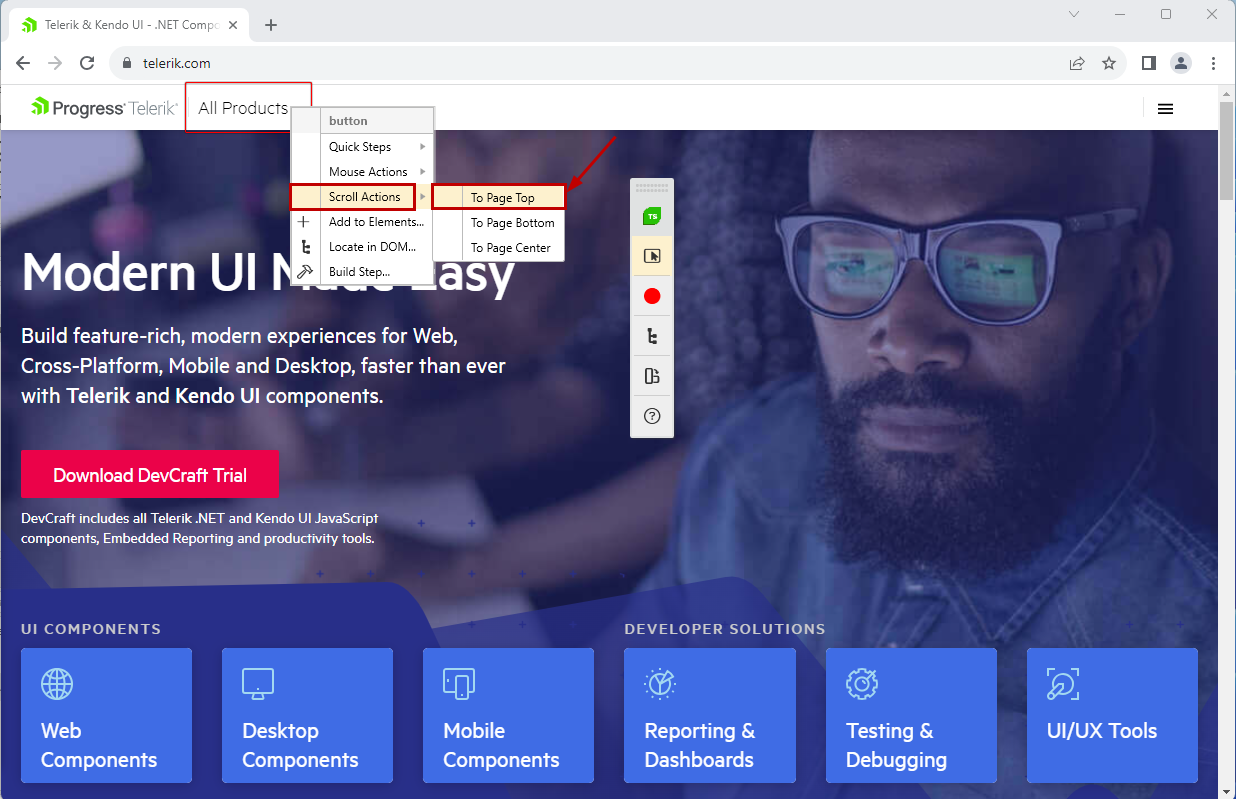Click the tab search chevron in title bar

[1074, 14]
